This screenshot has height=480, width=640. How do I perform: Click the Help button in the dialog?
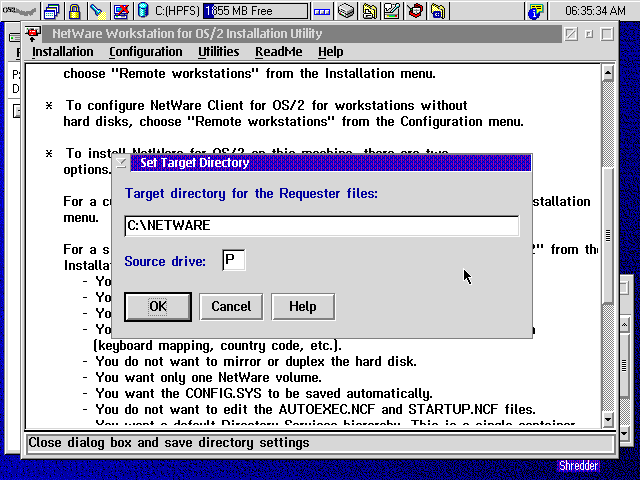(x=303, y=307)
